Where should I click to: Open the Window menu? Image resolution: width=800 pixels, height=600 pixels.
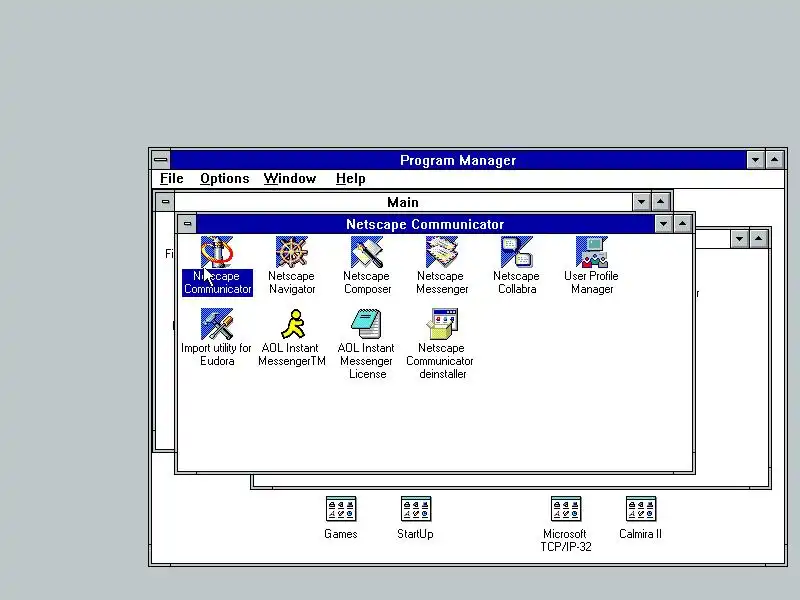pos(290,179)
